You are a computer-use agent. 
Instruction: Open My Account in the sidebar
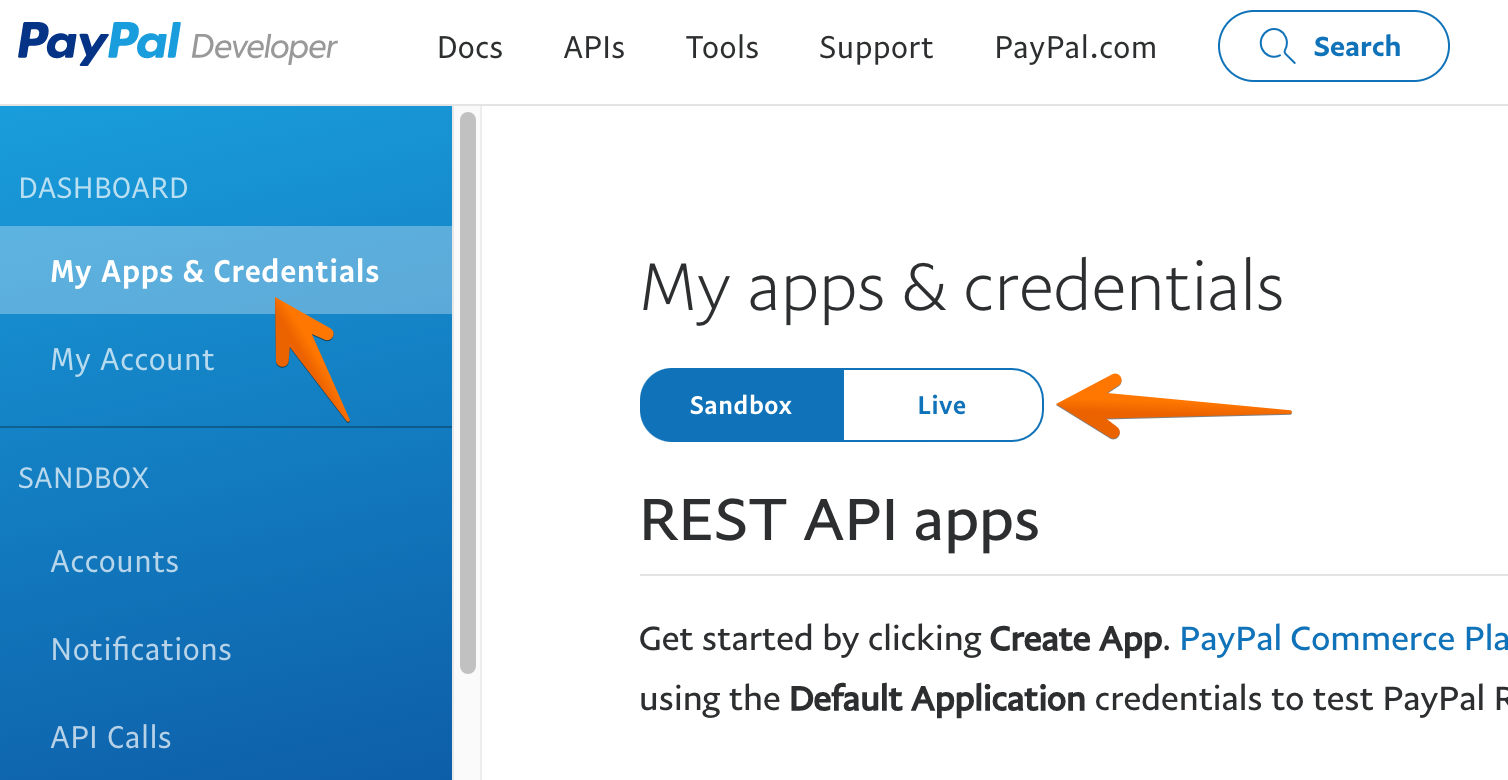click(133, 359)
